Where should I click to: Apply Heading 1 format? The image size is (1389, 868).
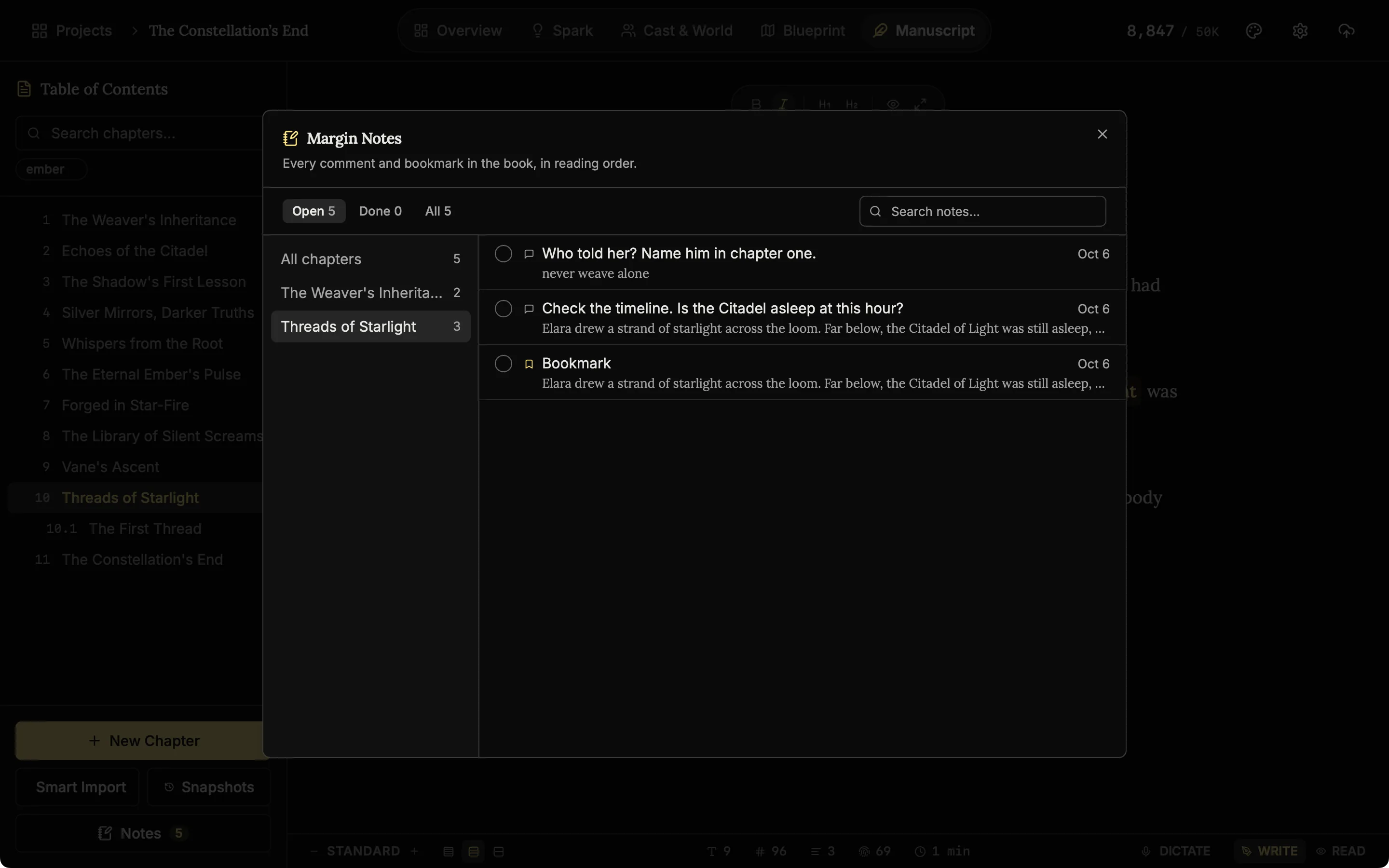[824, 104]
